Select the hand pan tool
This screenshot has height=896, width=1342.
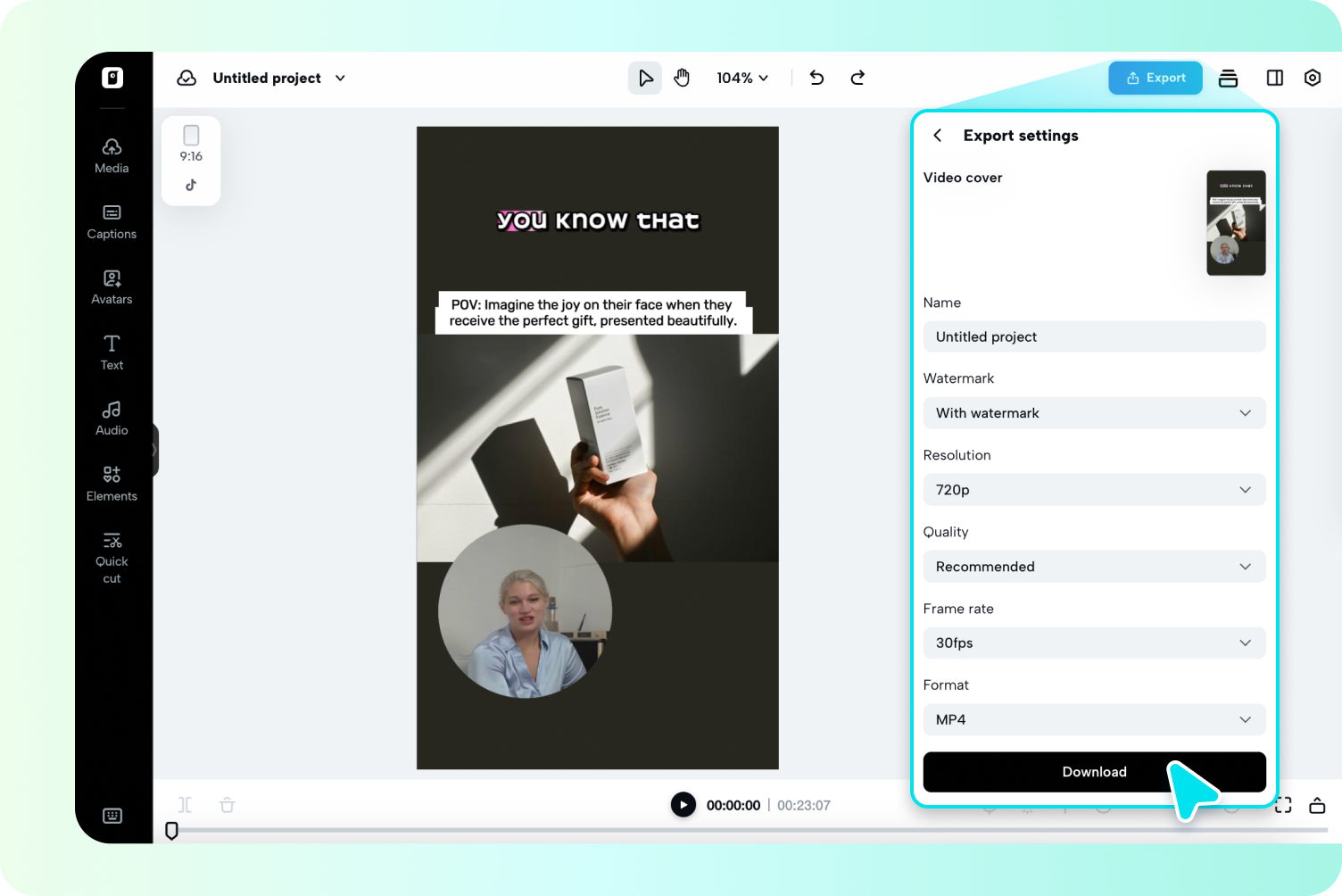682,79
